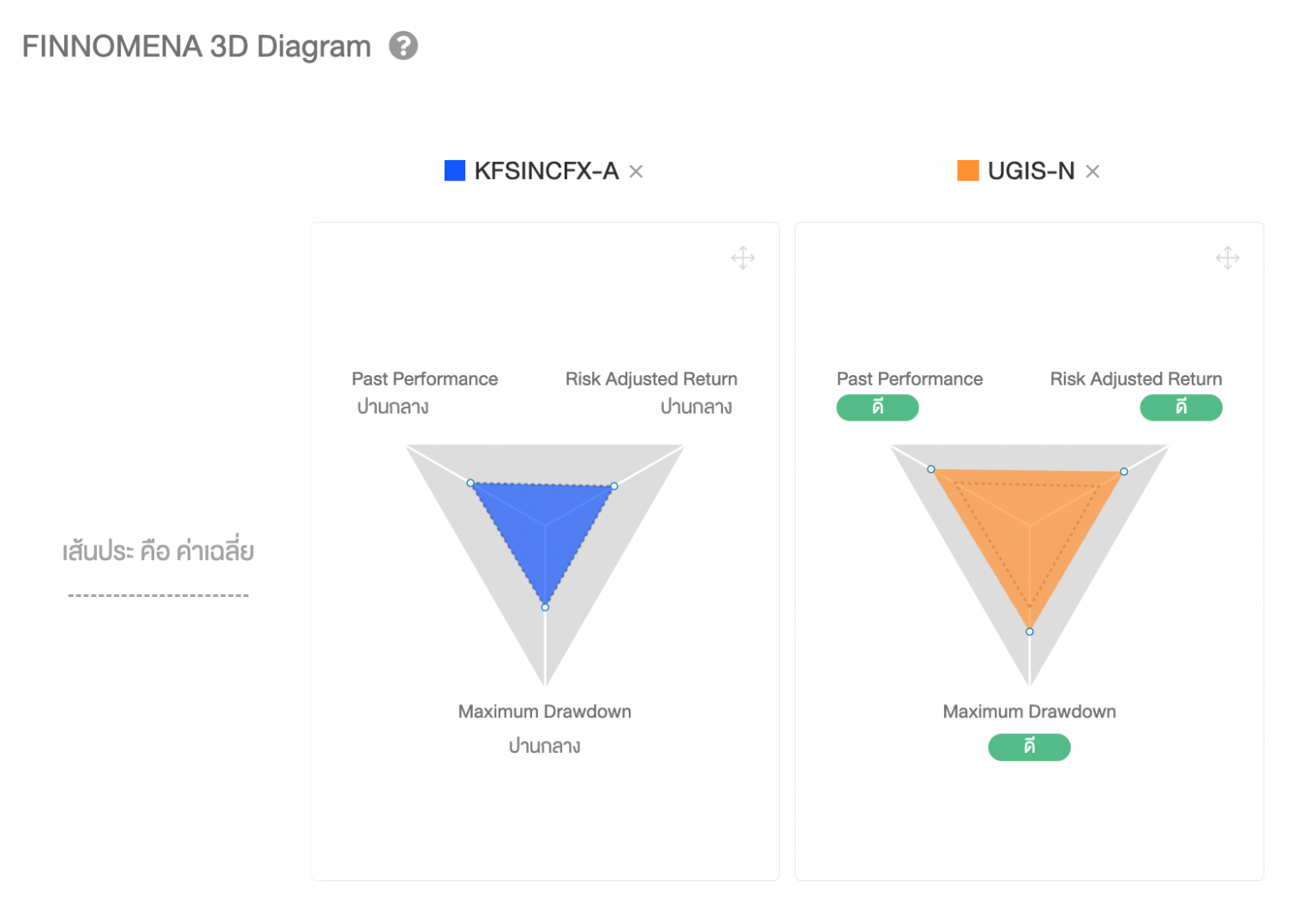
Task: Click the blue KFSINCFX-A color swatch
Action: pyautogui.click(x=455, y=170)
